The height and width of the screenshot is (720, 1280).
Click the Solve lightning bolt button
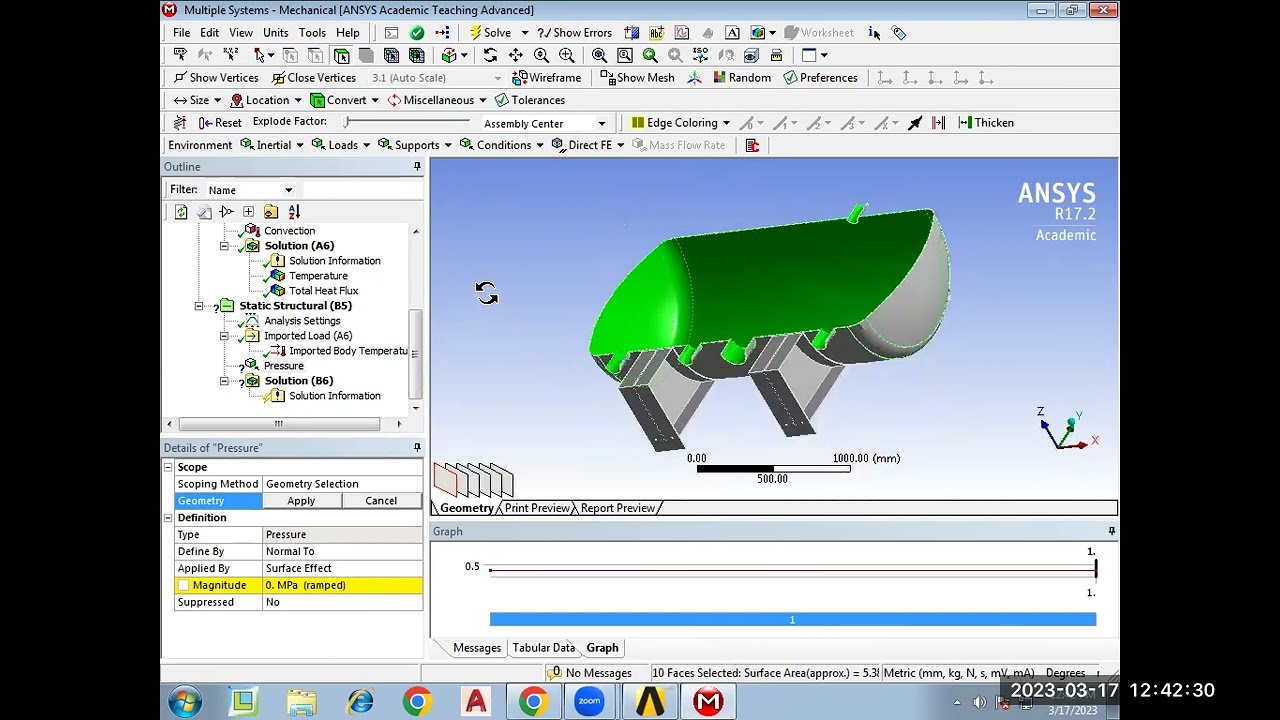[x=490, y=33]
